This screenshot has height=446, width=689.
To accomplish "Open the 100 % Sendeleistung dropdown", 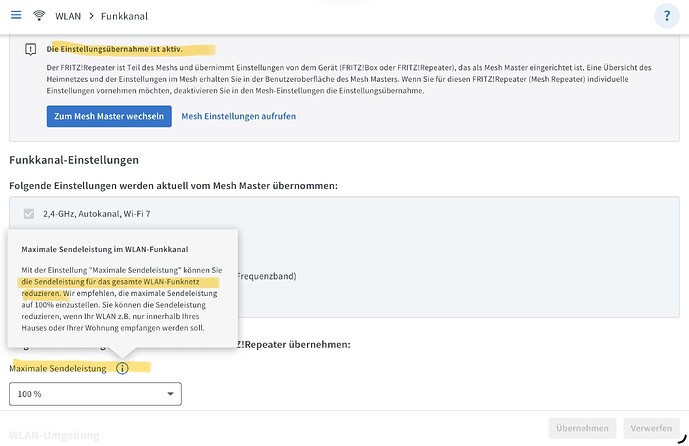I will point(95,394).
